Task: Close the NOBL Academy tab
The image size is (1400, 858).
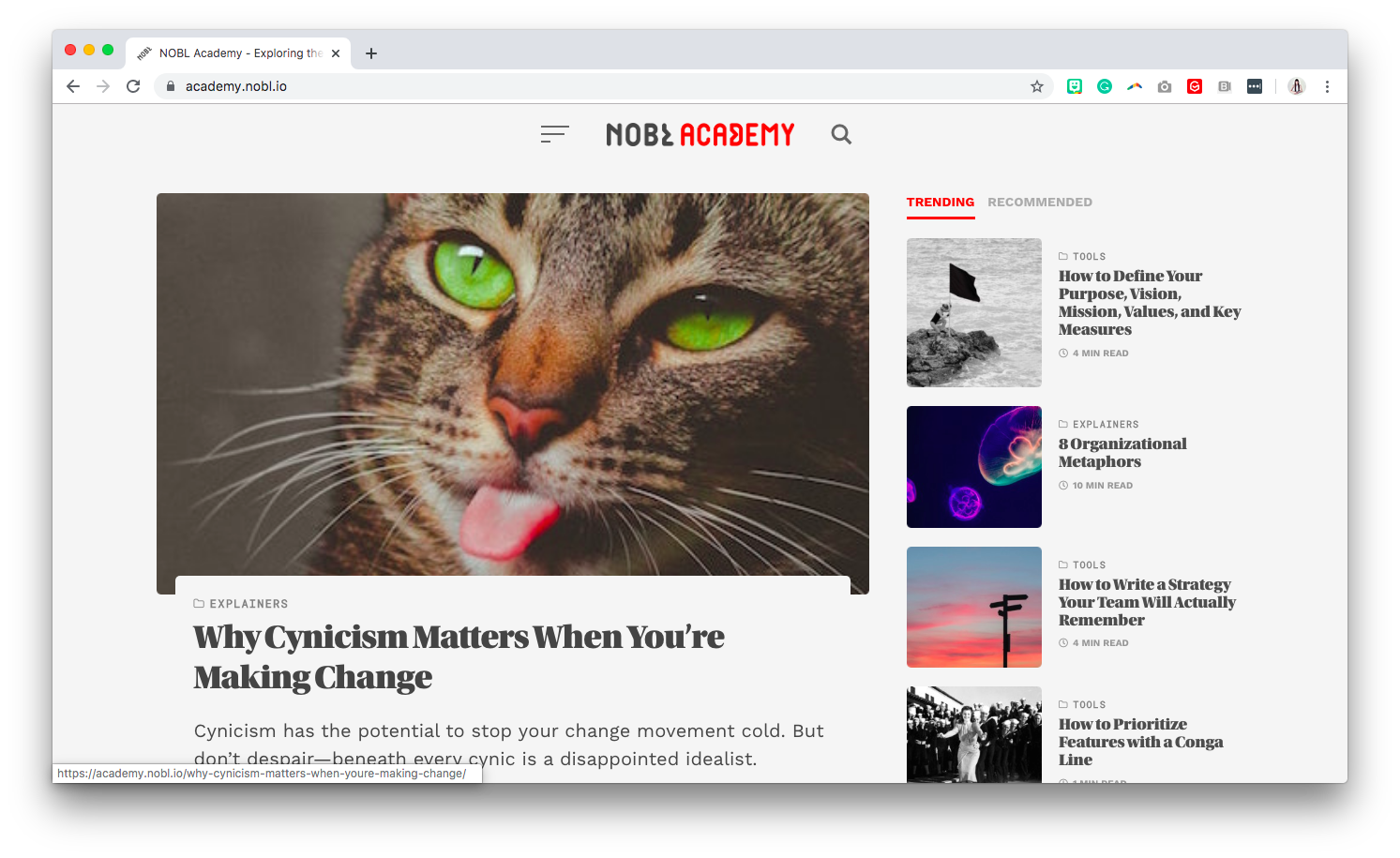Action: click(336, 53)
